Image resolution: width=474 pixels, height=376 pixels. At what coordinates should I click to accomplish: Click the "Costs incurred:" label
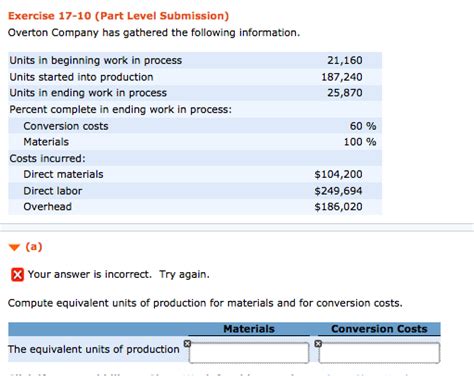click(x=47, y=158)
